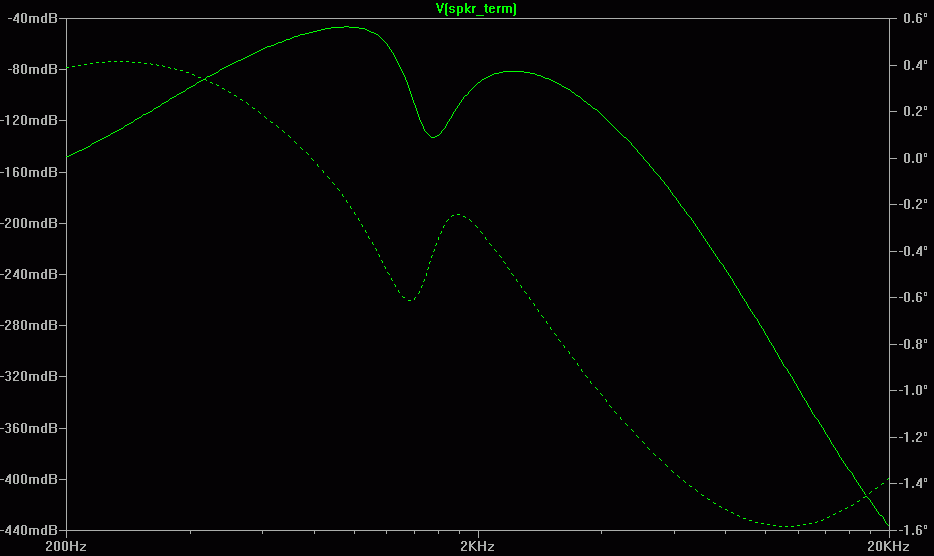The image size is (934, 556).
Task: Click the -120mdB left axis label
Action: pyautogui.click(x=29, y=120)
